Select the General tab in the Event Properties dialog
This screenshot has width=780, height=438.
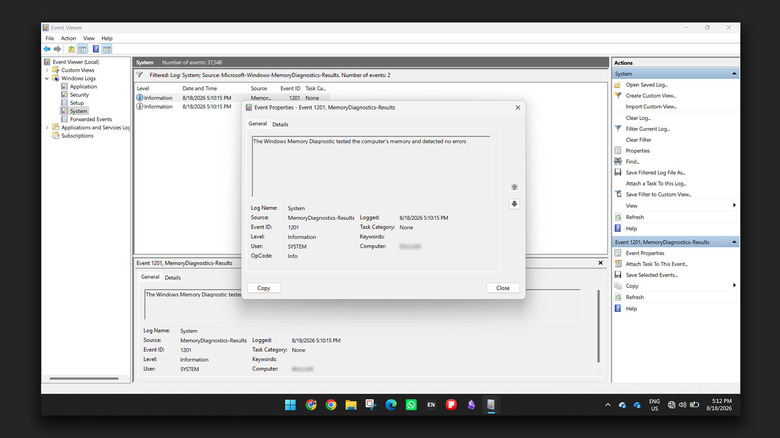point(258,123)
